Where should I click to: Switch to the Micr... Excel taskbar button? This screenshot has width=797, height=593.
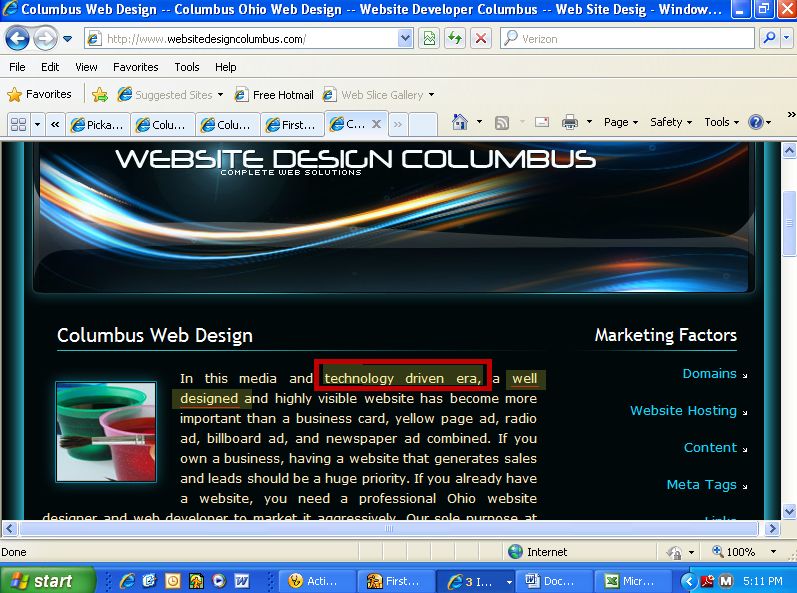pyautogui.click(x=634, y=581)
